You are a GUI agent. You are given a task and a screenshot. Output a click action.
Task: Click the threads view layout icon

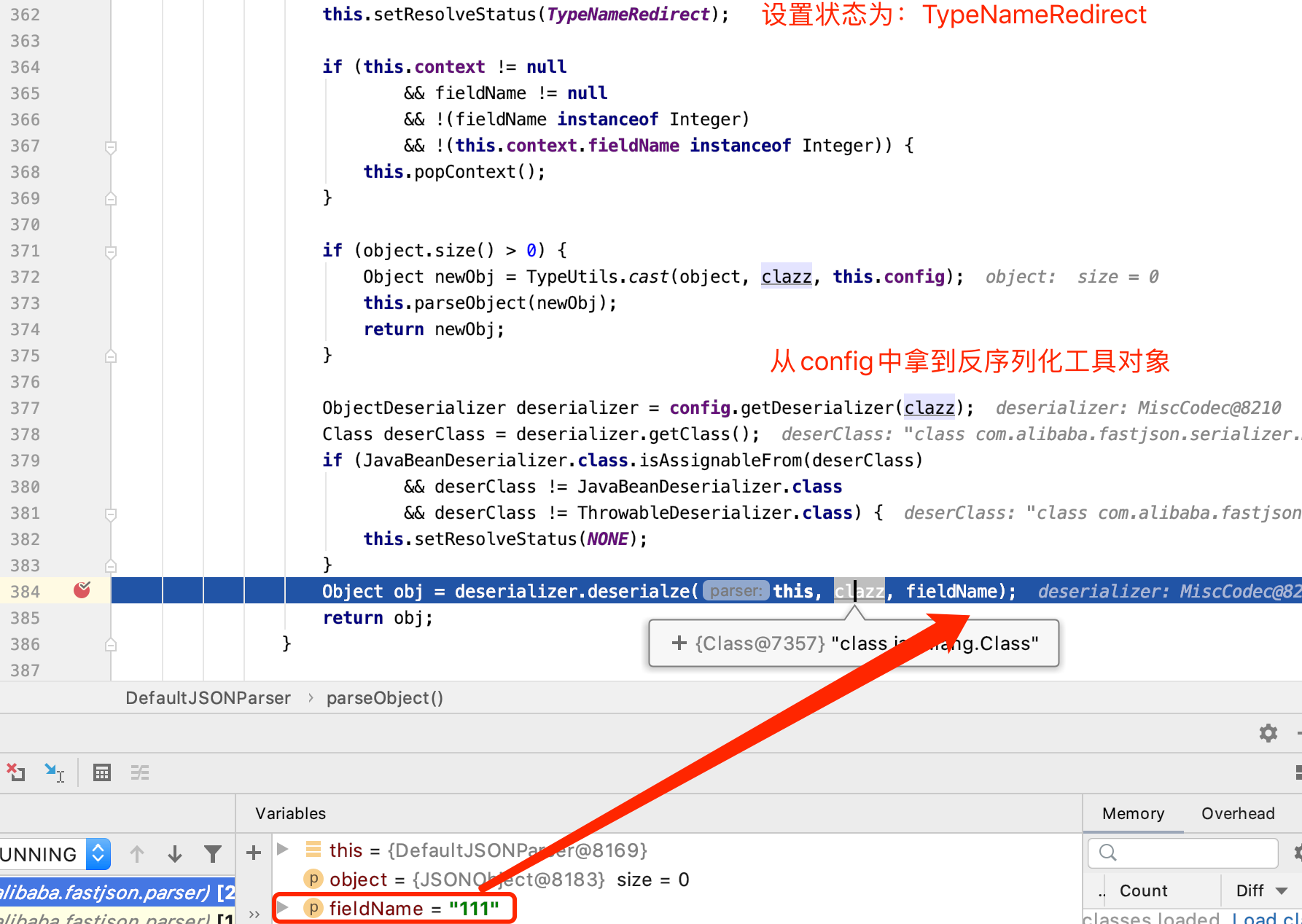point(140,772)
